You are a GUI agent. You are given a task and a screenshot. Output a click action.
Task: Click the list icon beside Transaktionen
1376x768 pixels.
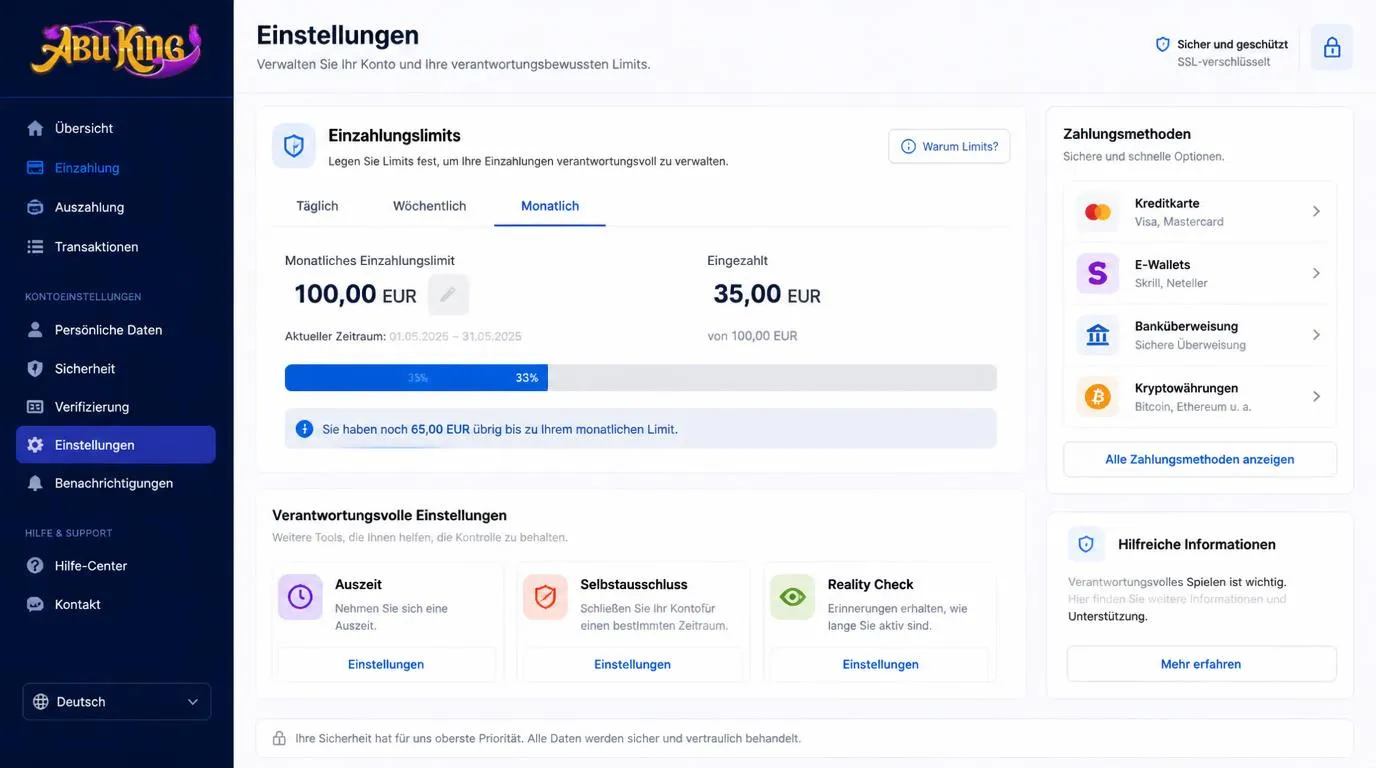click(x=35, y=246)
